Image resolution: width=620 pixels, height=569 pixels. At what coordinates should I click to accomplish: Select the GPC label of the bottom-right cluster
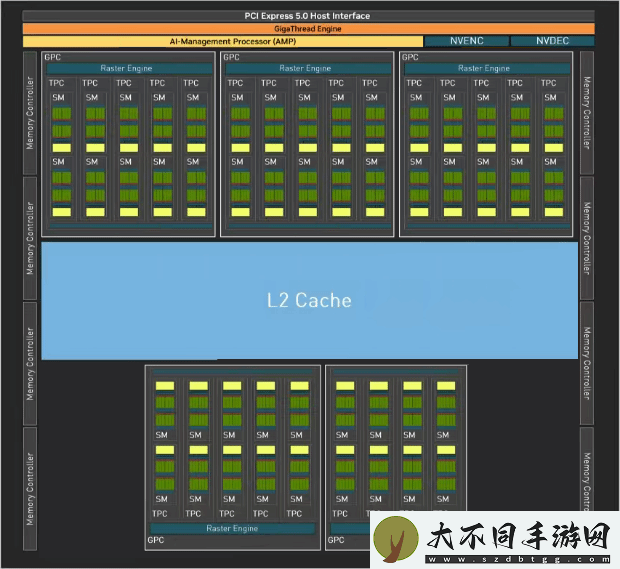click(x=336, y=540)
